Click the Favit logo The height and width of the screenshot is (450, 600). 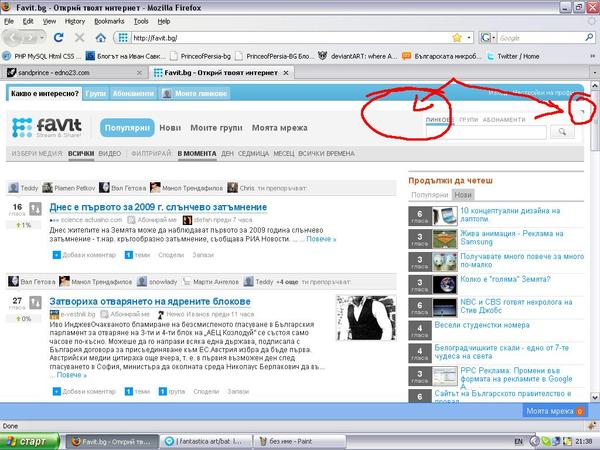[x=47, y=127]
